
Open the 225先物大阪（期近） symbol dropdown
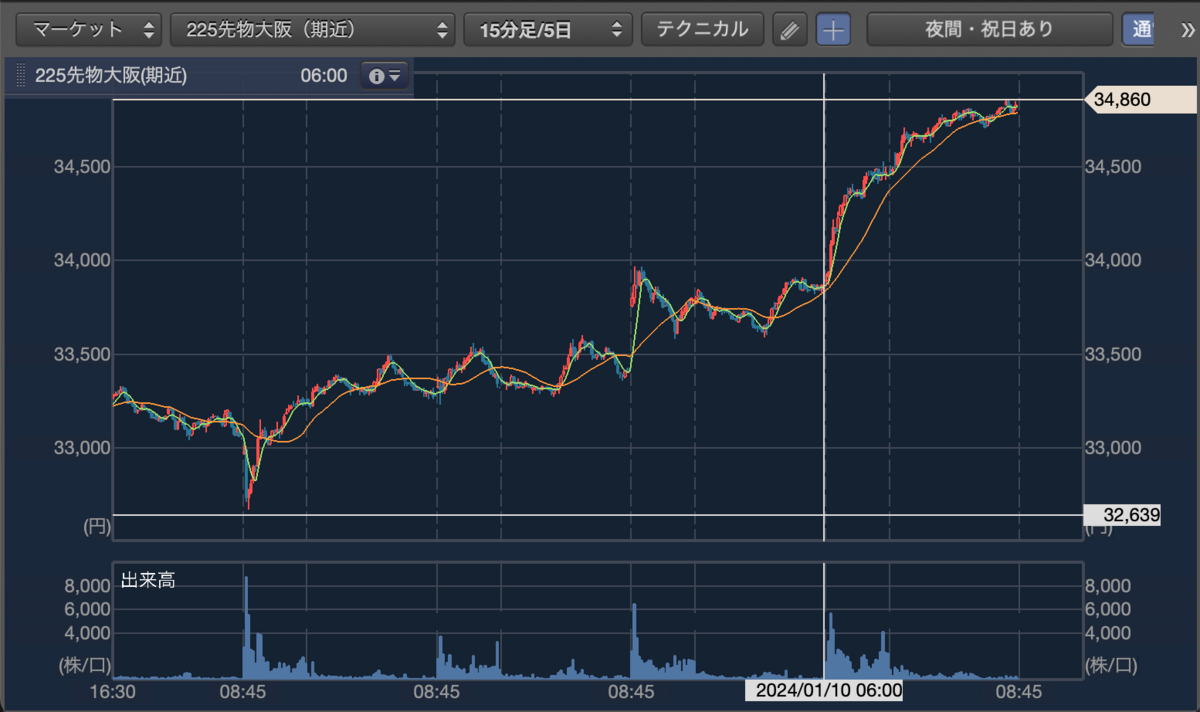[x=313, y=30]
